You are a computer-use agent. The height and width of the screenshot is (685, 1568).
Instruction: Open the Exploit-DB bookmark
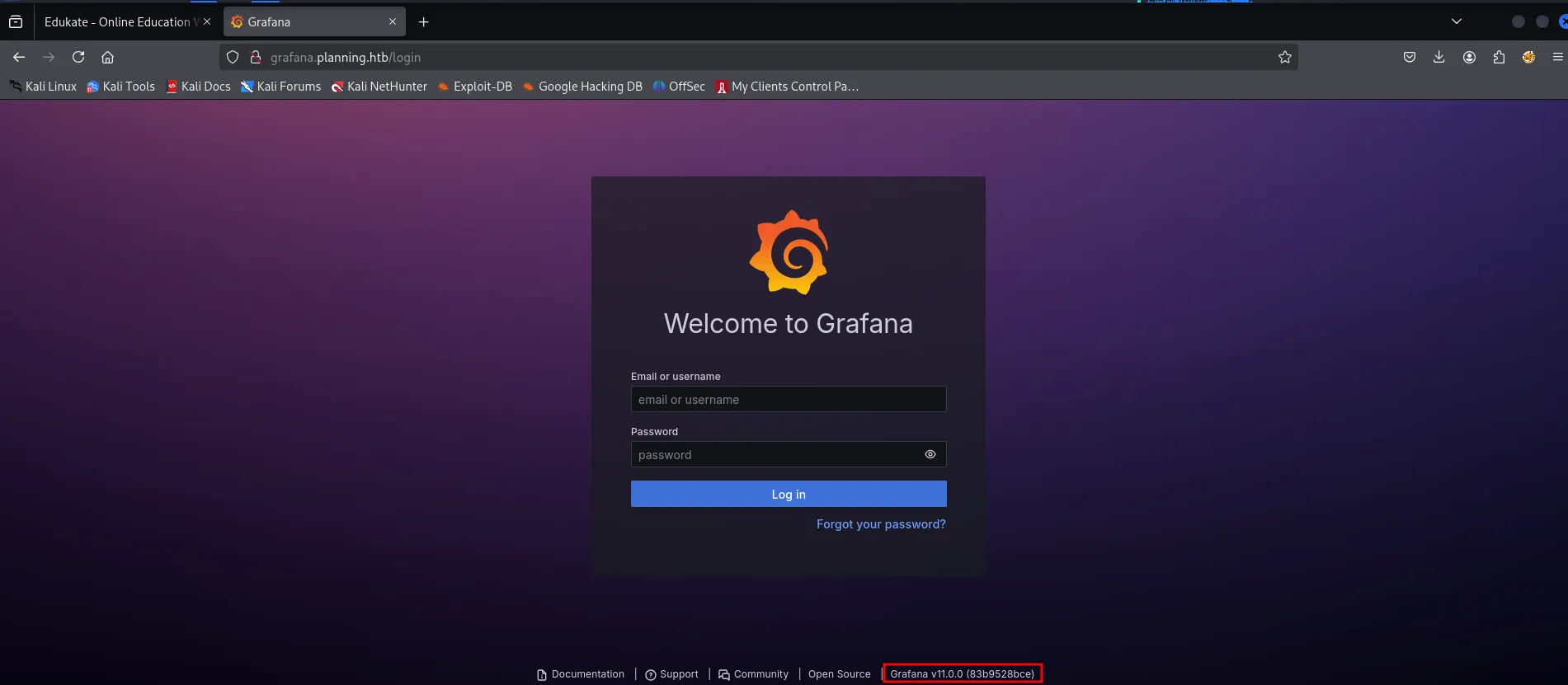[475, 87]
